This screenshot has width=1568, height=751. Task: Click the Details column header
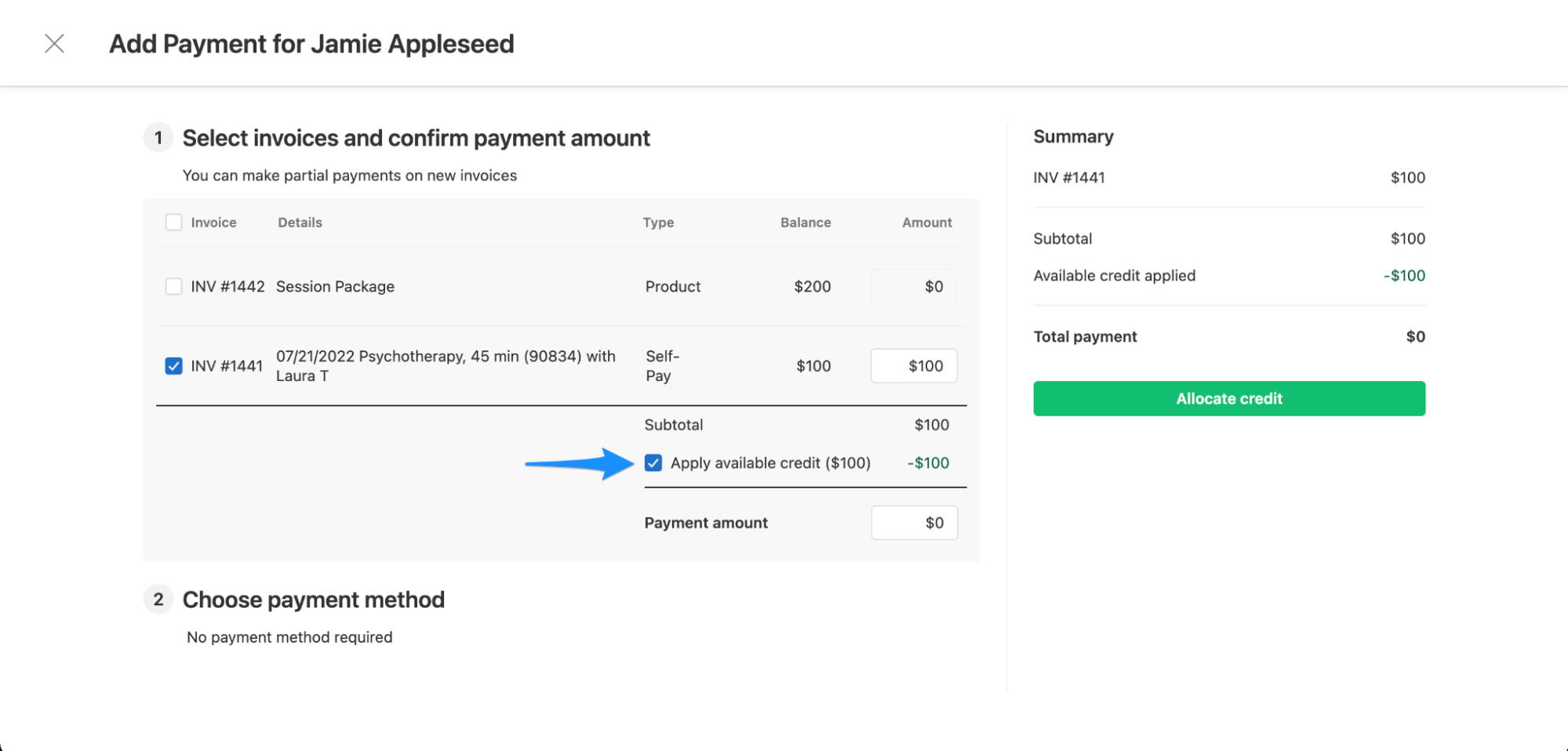pyautogui.click(x=299, y=222)
